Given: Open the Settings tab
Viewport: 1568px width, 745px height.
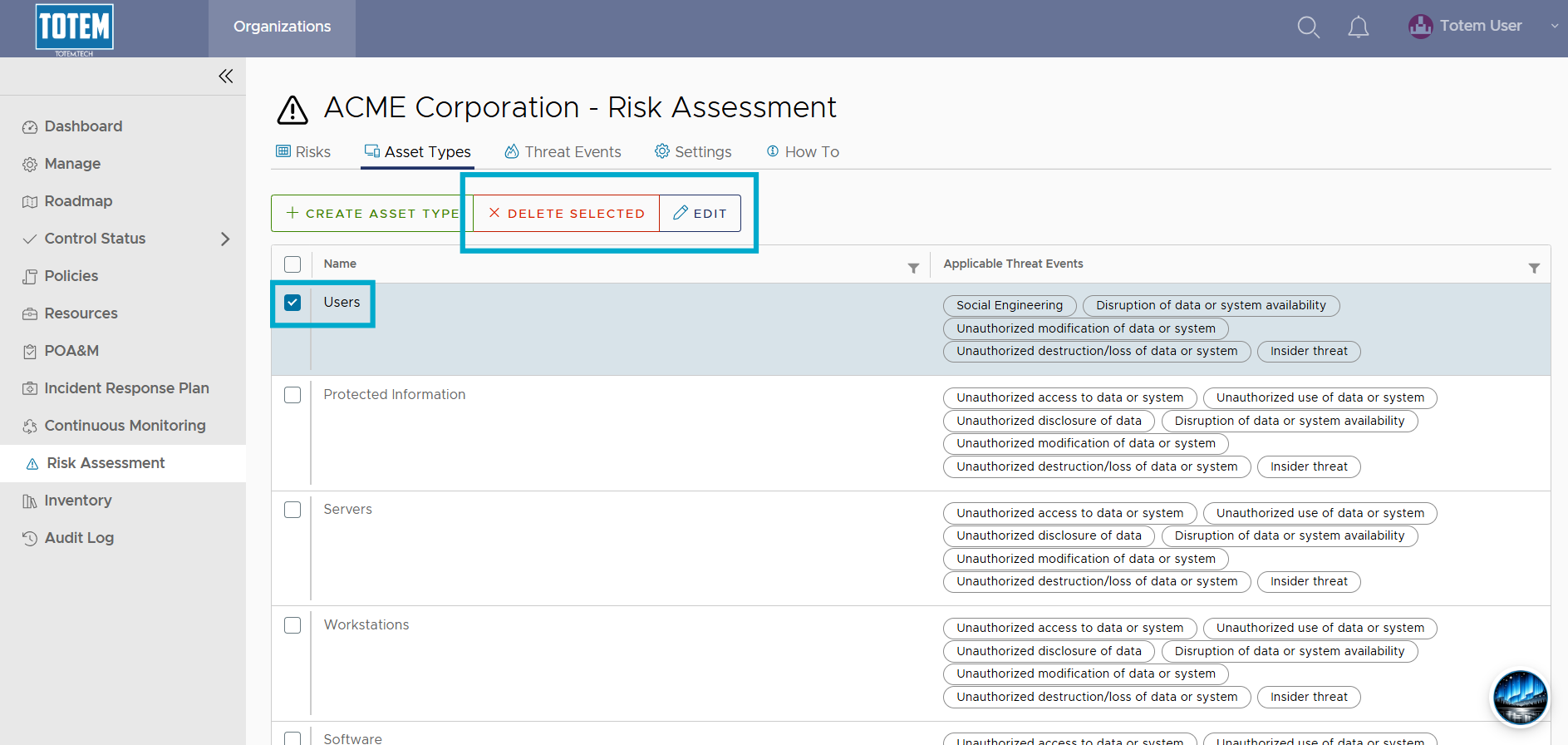Looking at the screenshot, I should click(x=693, y=152).
